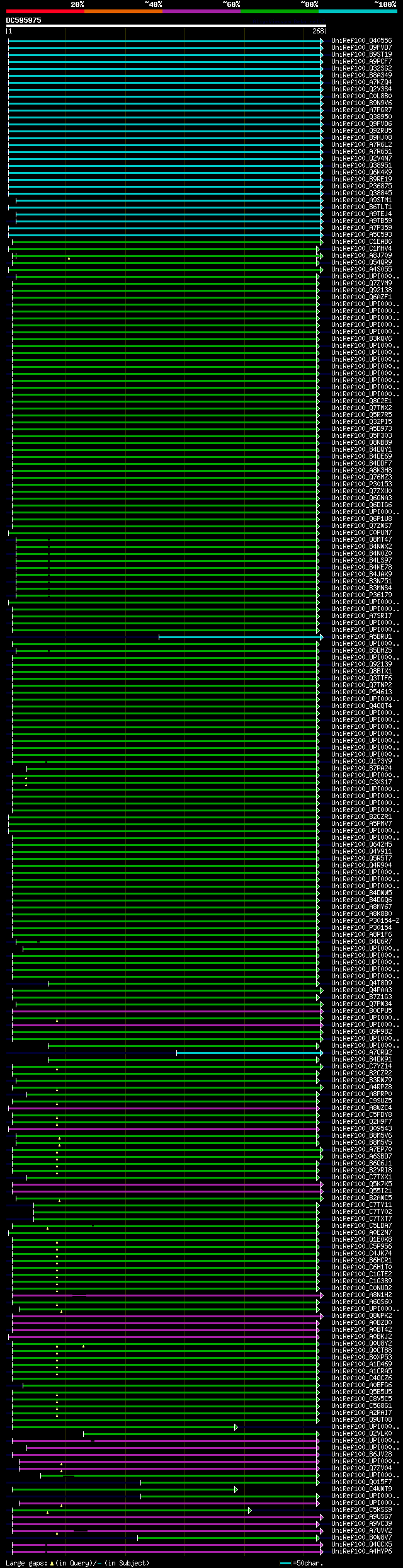
Task: Click the Large gaps legend text
Action: coord(77,1563)
